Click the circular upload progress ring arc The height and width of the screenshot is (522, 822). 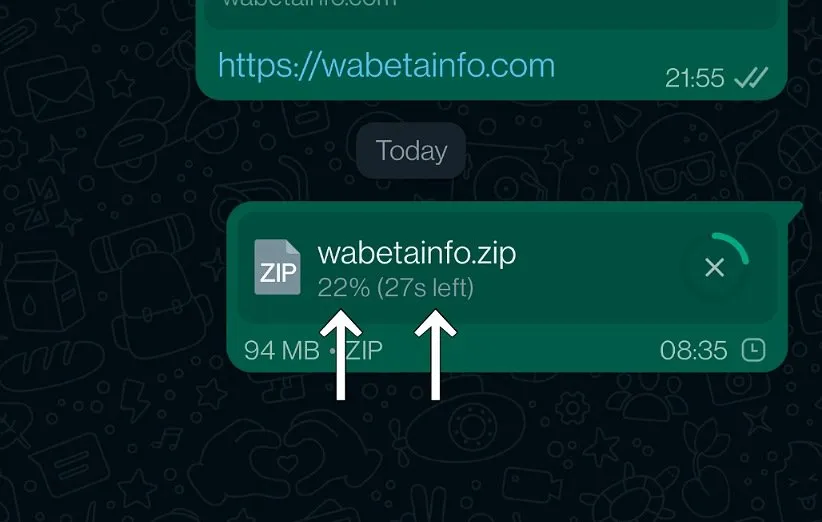732,247
